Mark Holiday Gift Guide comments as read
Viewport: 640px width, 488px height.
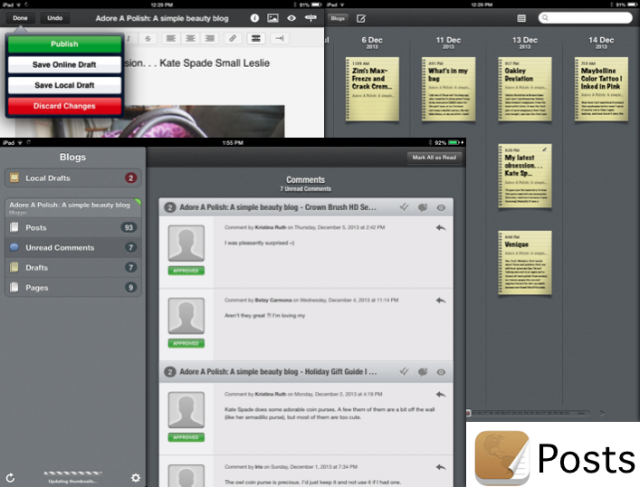coord(404,372)
